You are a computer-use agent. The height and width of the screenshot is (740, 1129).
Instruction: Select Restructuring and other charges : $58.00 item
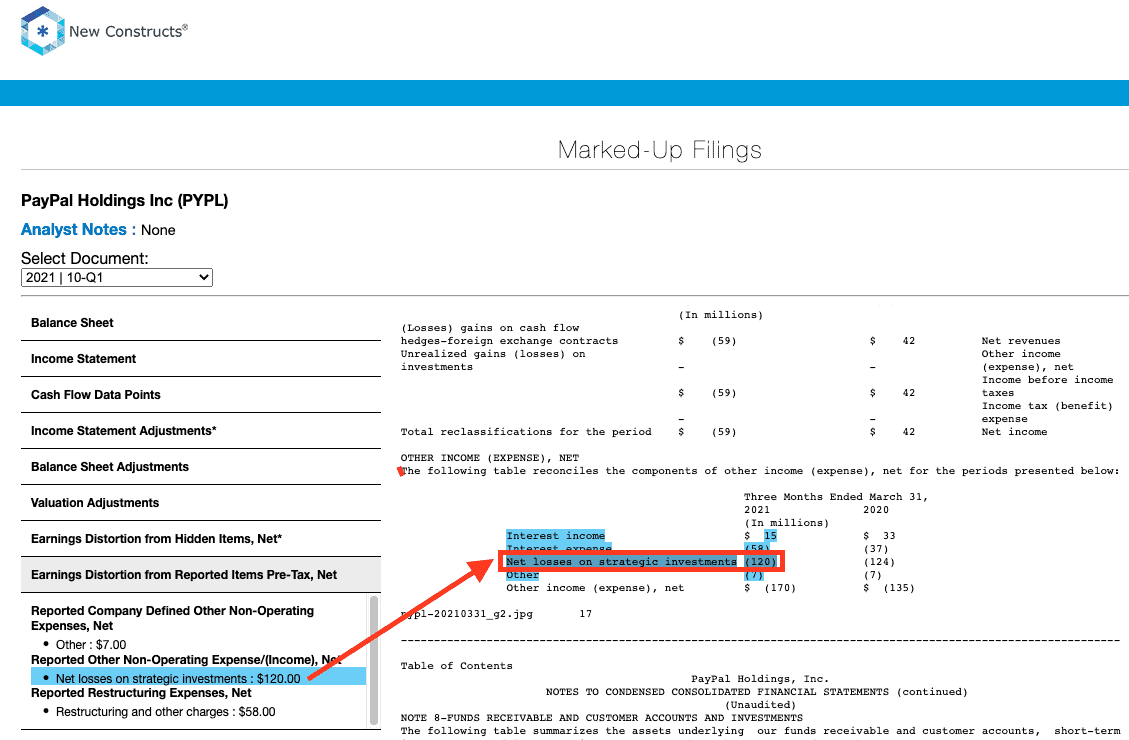tap(166, 711)
